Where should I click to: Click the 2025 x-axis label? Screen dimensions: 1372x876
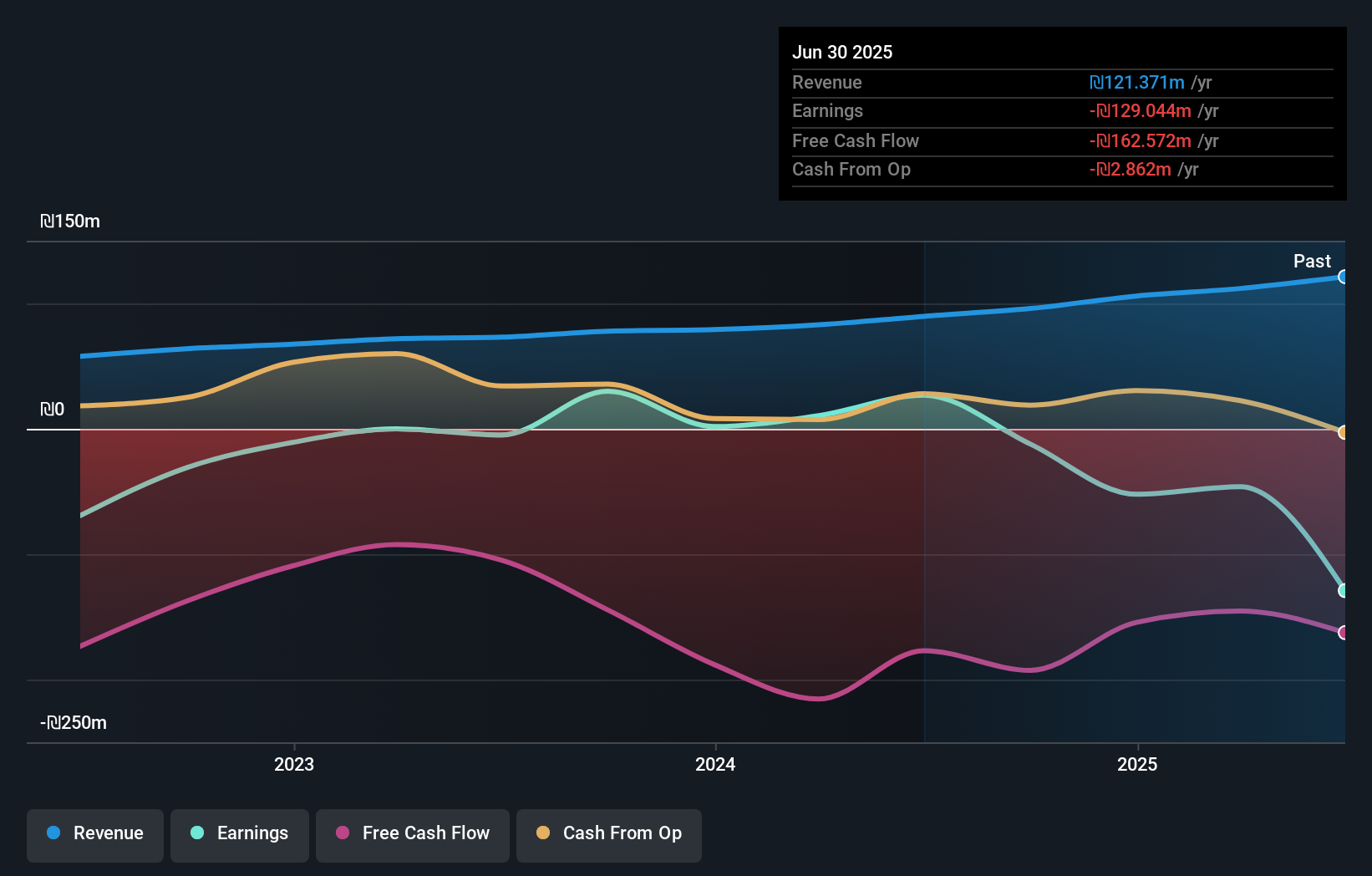pos(1137,764)
